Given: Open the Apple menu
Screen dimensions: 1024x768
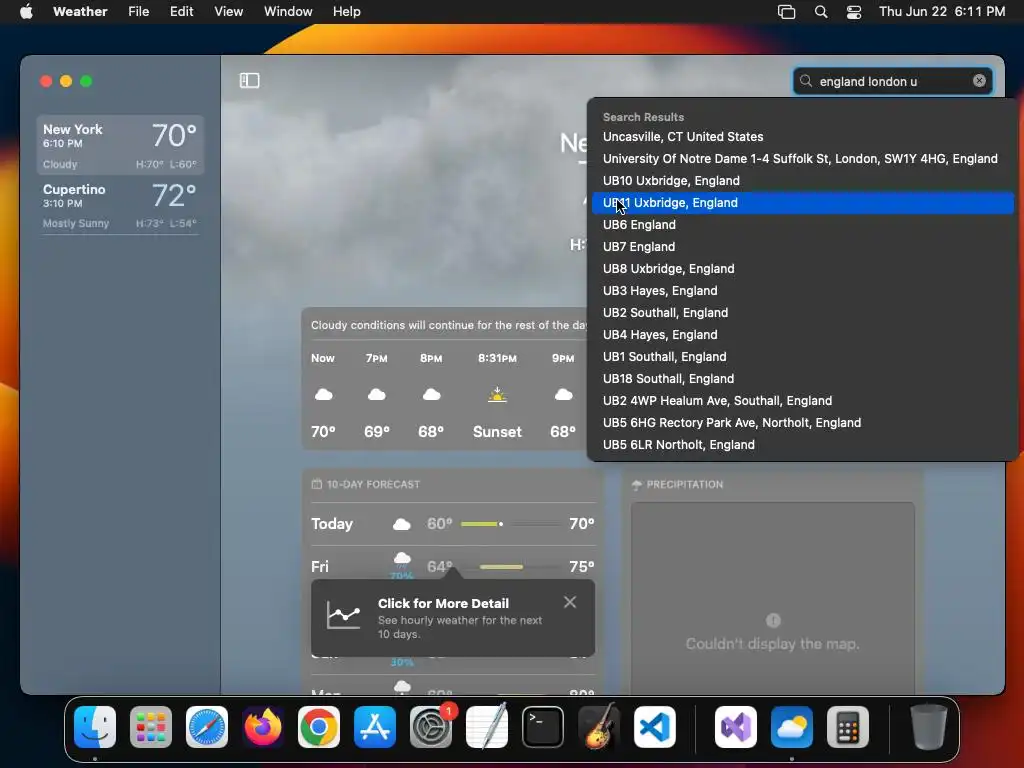Looking at the screenshot, I should (x=26, y=12).
